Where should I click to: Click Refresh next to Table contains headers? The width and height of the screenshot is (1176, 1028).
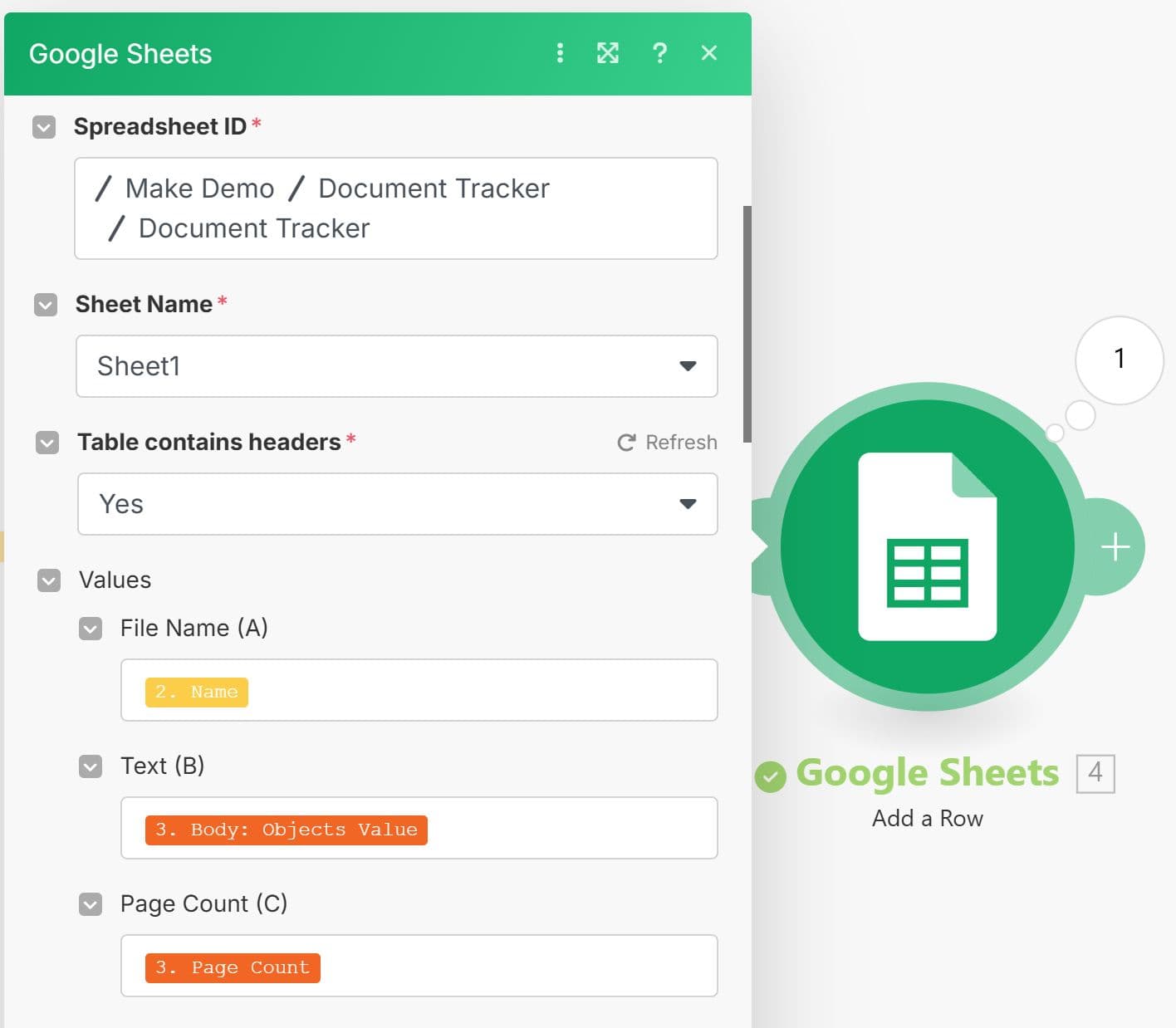pos(668,443)
